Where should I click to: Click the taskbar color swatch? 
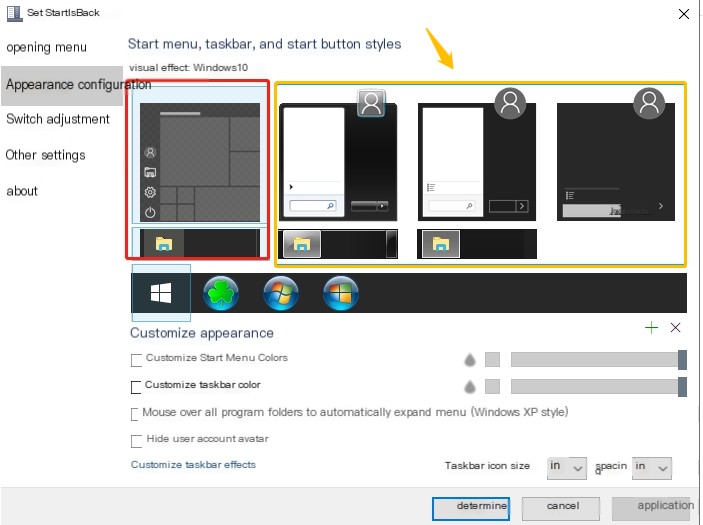click(x=492, y=386)
